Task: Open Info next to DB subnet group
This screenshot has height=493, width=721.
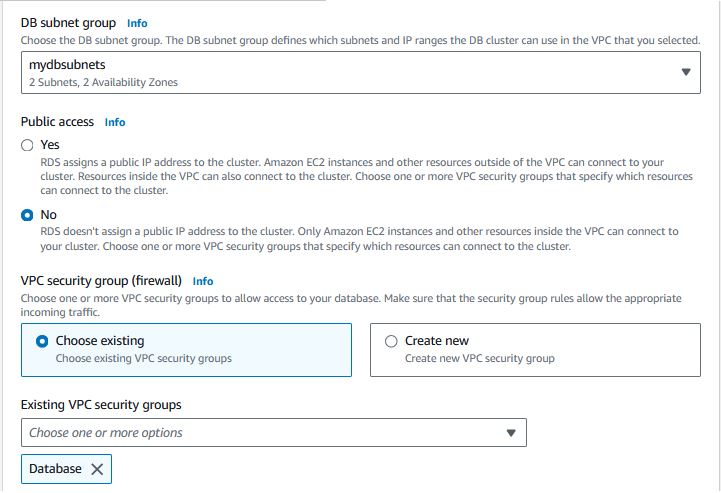Action: tap(137, 23)
